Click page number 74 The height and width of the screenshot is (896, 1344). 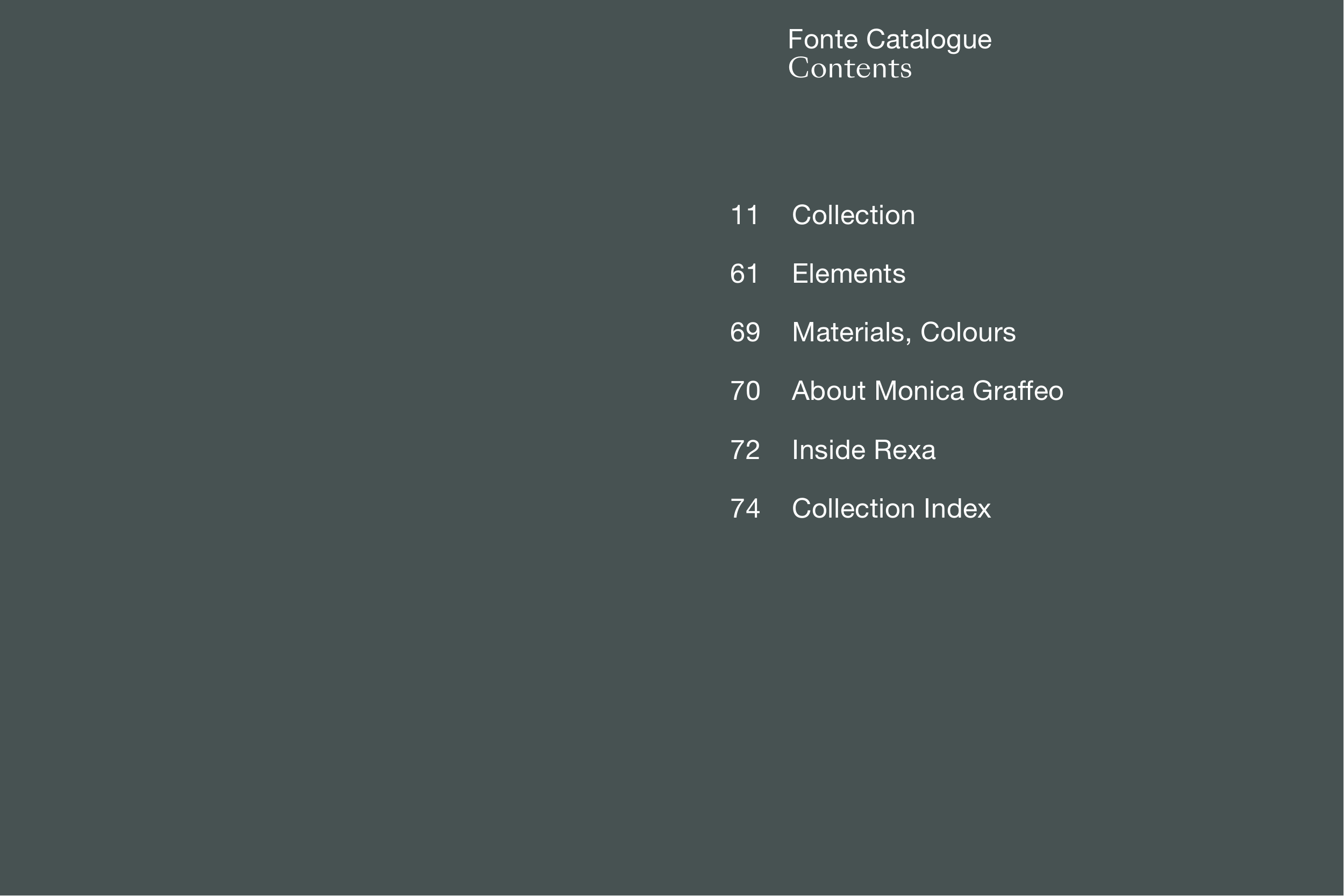pos(745,508)
